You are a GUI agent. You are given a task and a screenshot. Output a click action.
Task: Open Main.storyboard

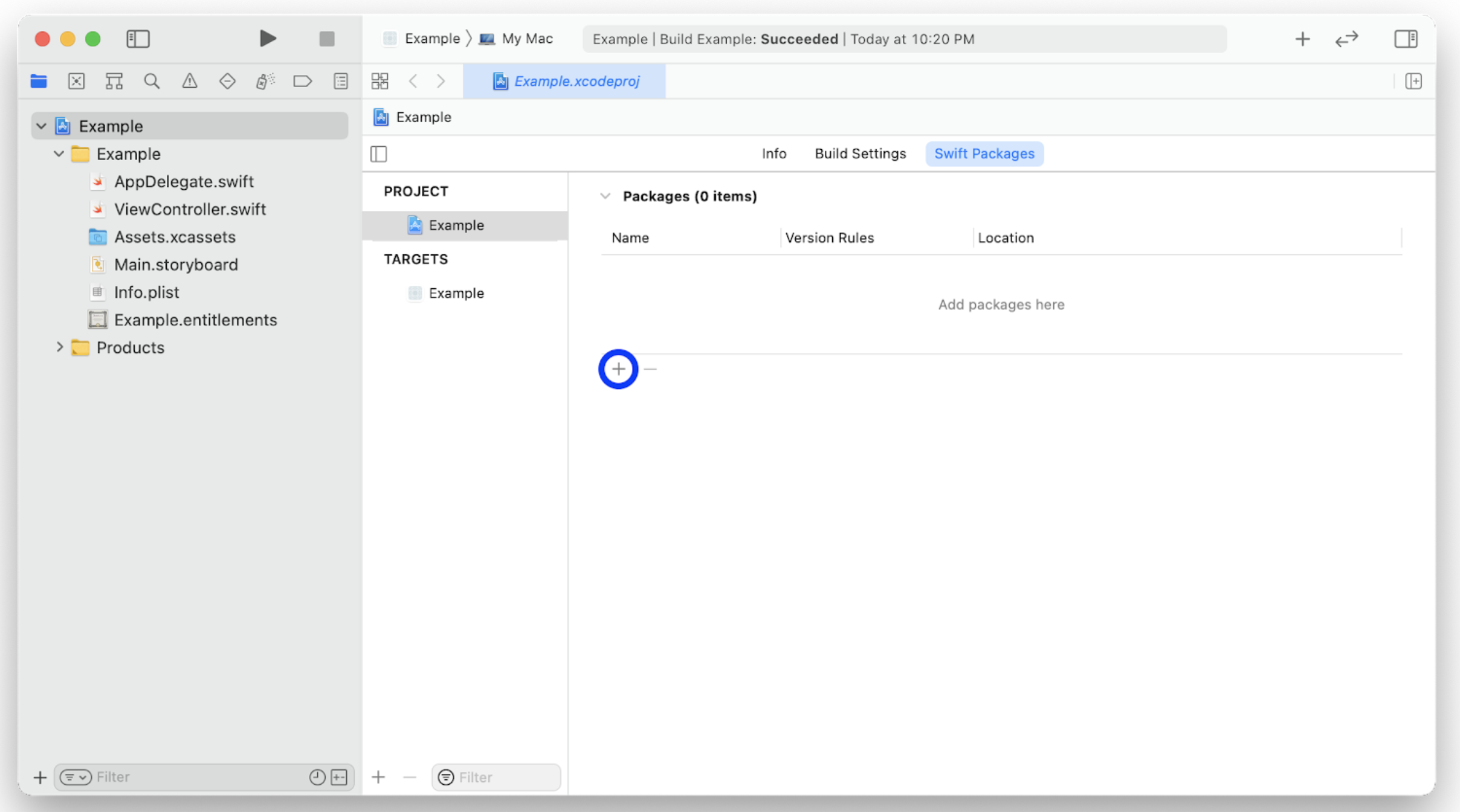(x=176, y=265)
